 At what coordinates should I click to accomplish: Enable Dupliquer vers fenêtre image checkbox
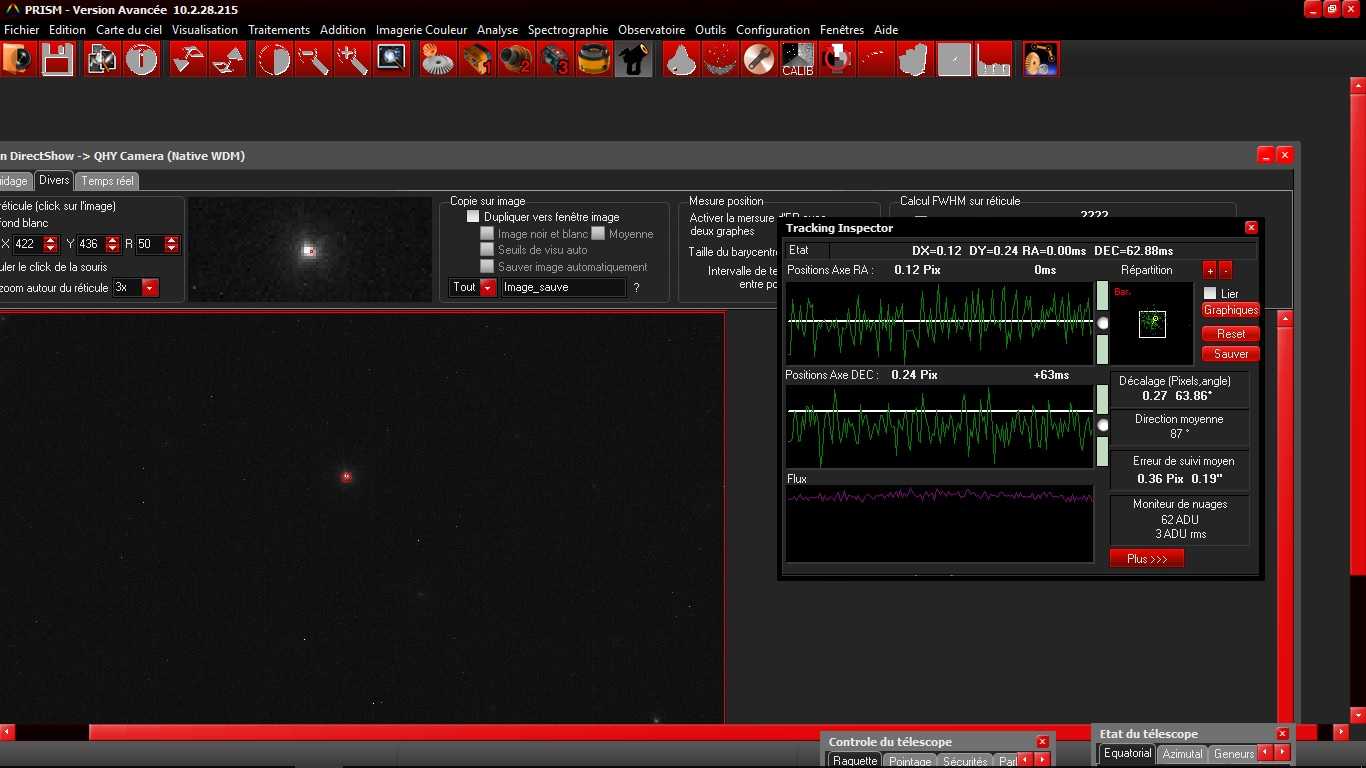click(x=473, y=217)
